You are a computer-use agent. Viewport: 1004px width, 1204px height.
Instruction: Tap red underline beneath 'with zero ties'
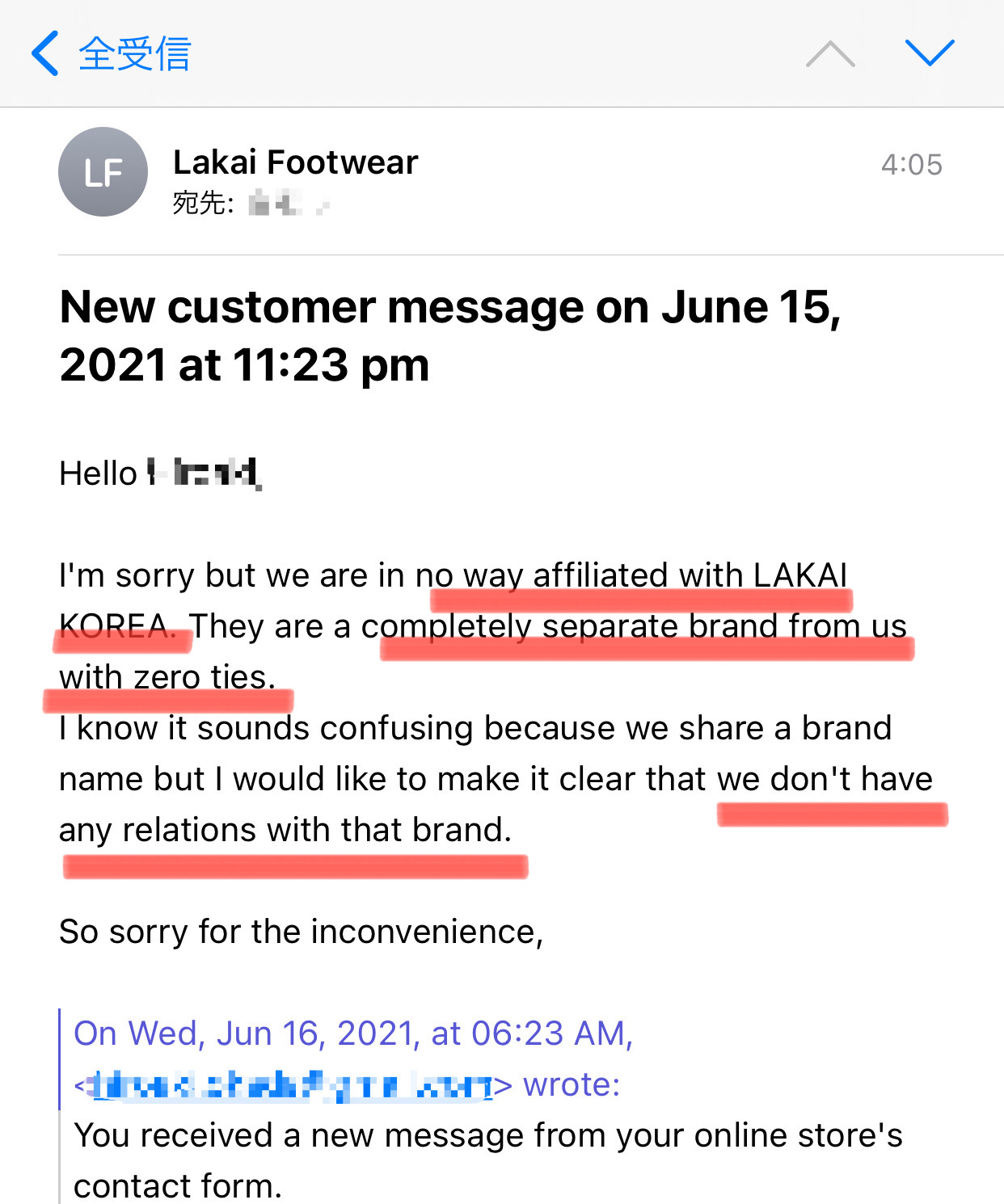pos(168,701)
